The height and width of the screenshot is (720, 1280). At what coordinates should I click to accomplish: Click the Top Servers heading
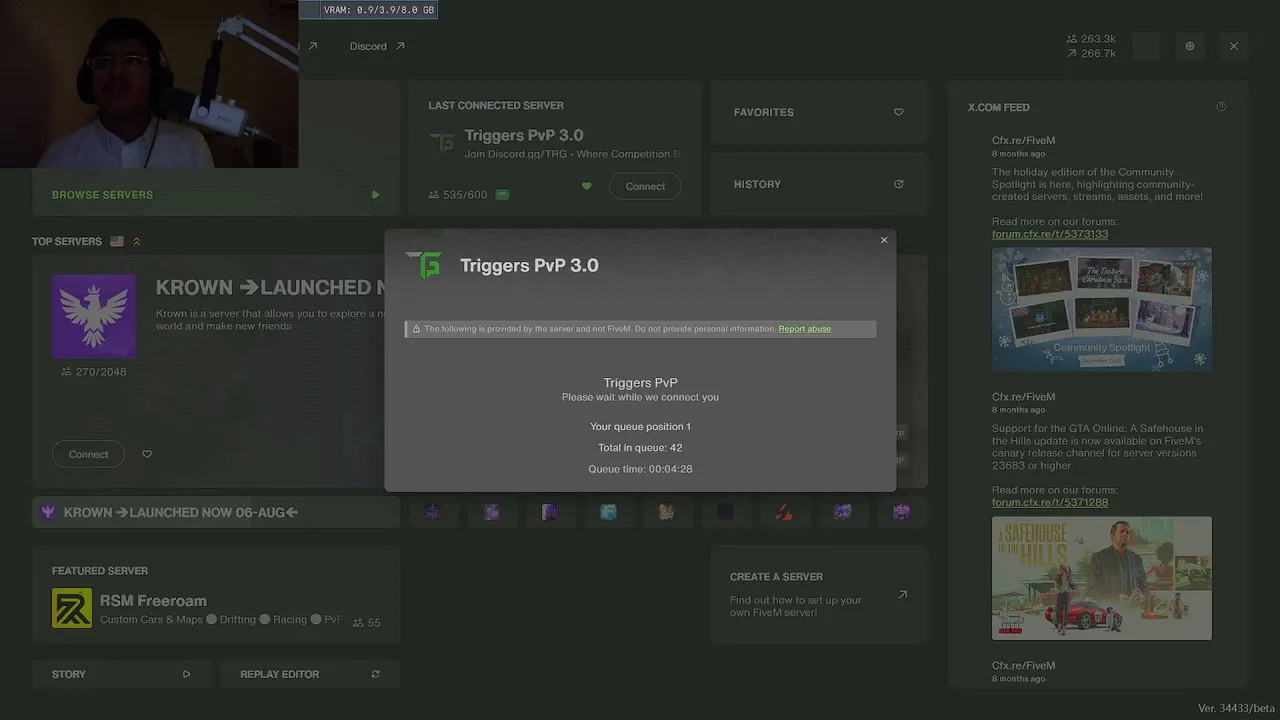pos(67,241)
